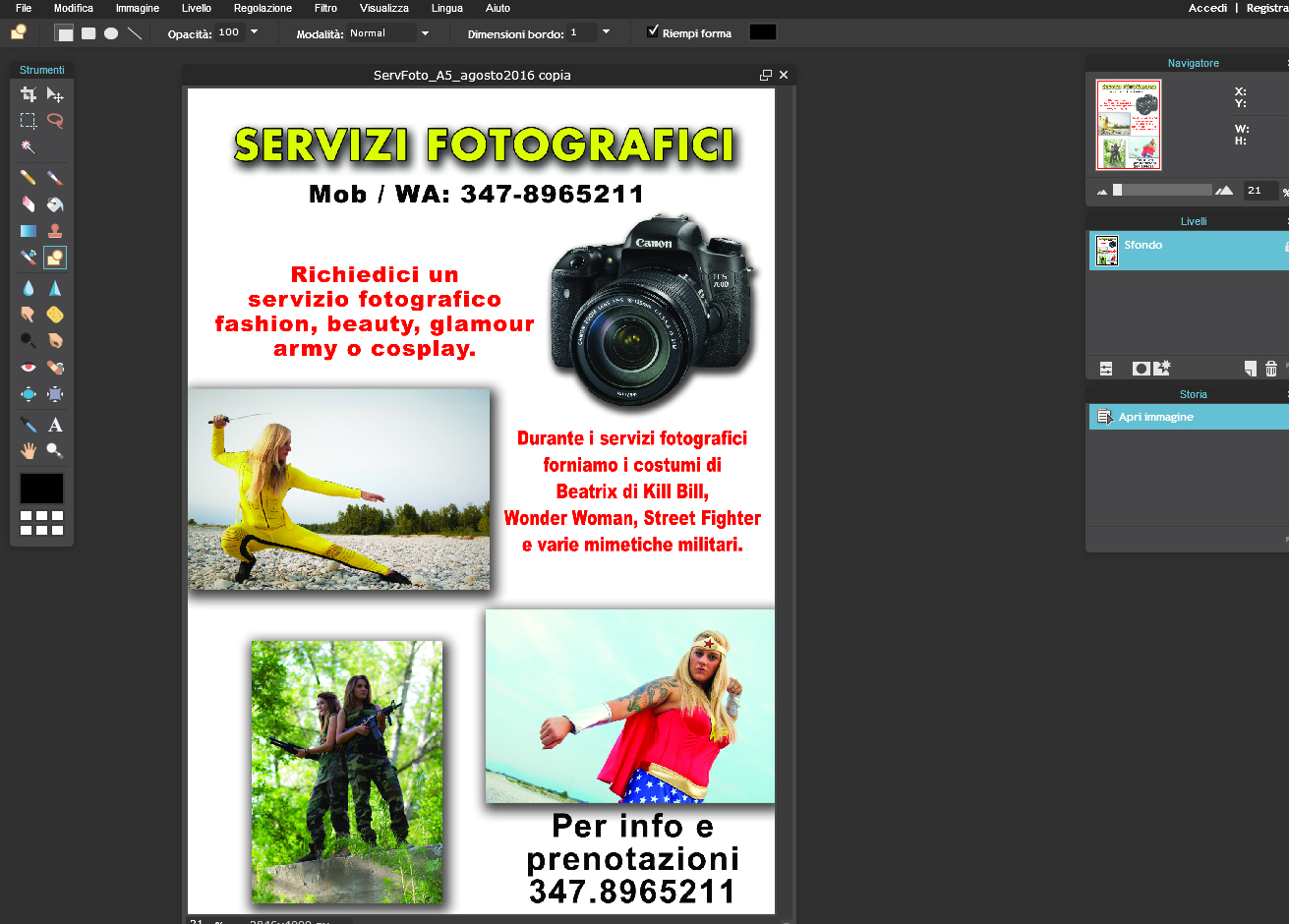Open the Filtro menu
Viewport: 1289px width, 924px height.
(x=326, y=8)
